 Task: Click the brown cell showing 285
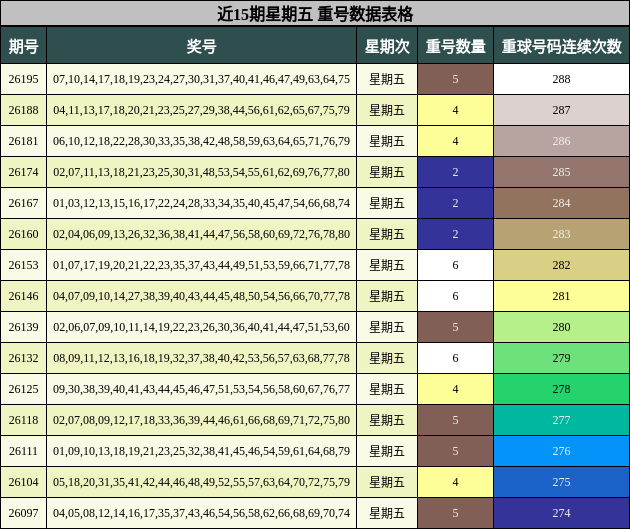point(561,172)
